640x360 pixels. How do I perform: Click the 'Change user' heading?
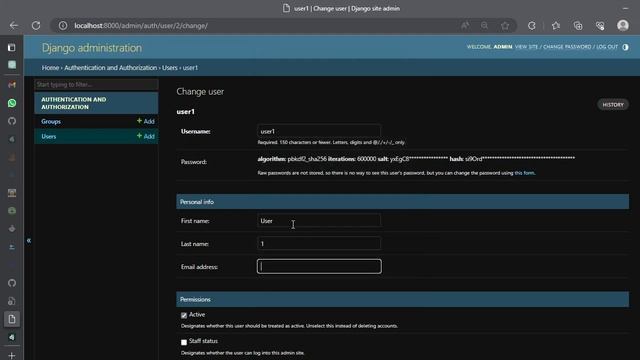point(200,91)
